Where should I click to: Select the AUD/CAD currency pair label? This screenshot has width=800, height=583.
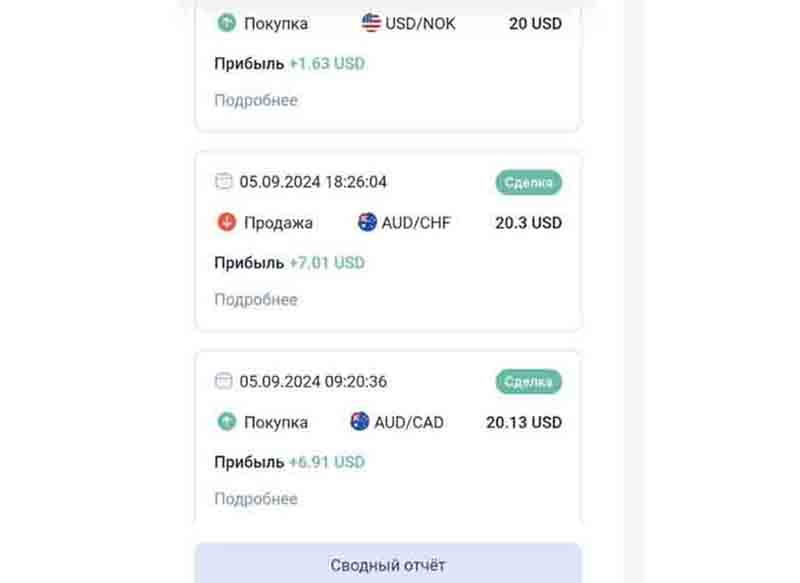pos(409,421)
